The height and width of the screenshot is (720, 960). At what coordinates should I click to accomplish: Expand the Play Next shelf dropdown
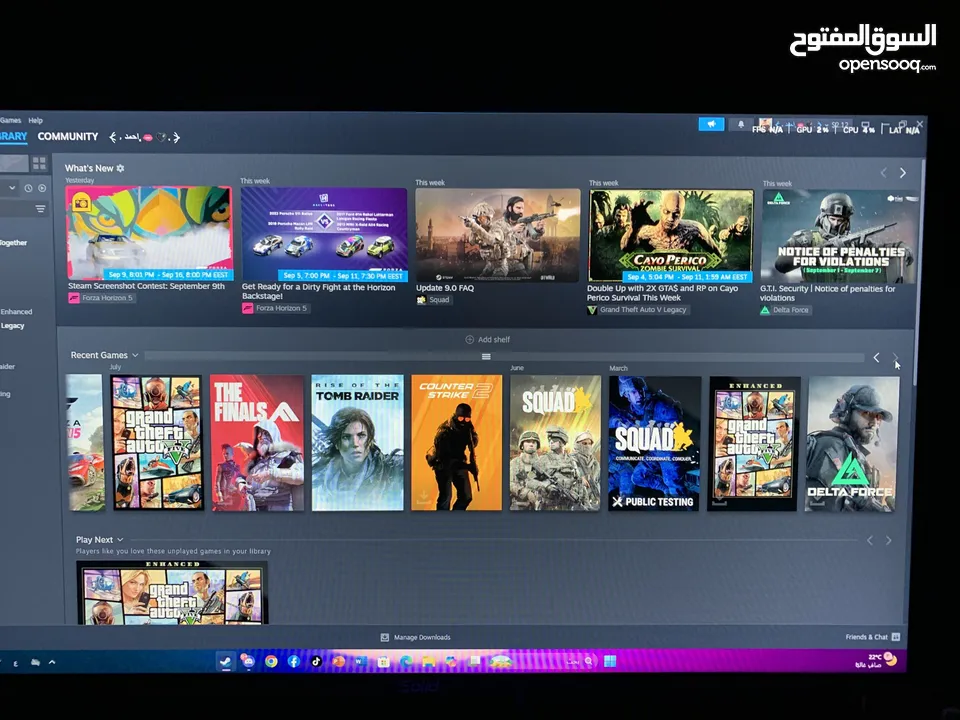120,540
